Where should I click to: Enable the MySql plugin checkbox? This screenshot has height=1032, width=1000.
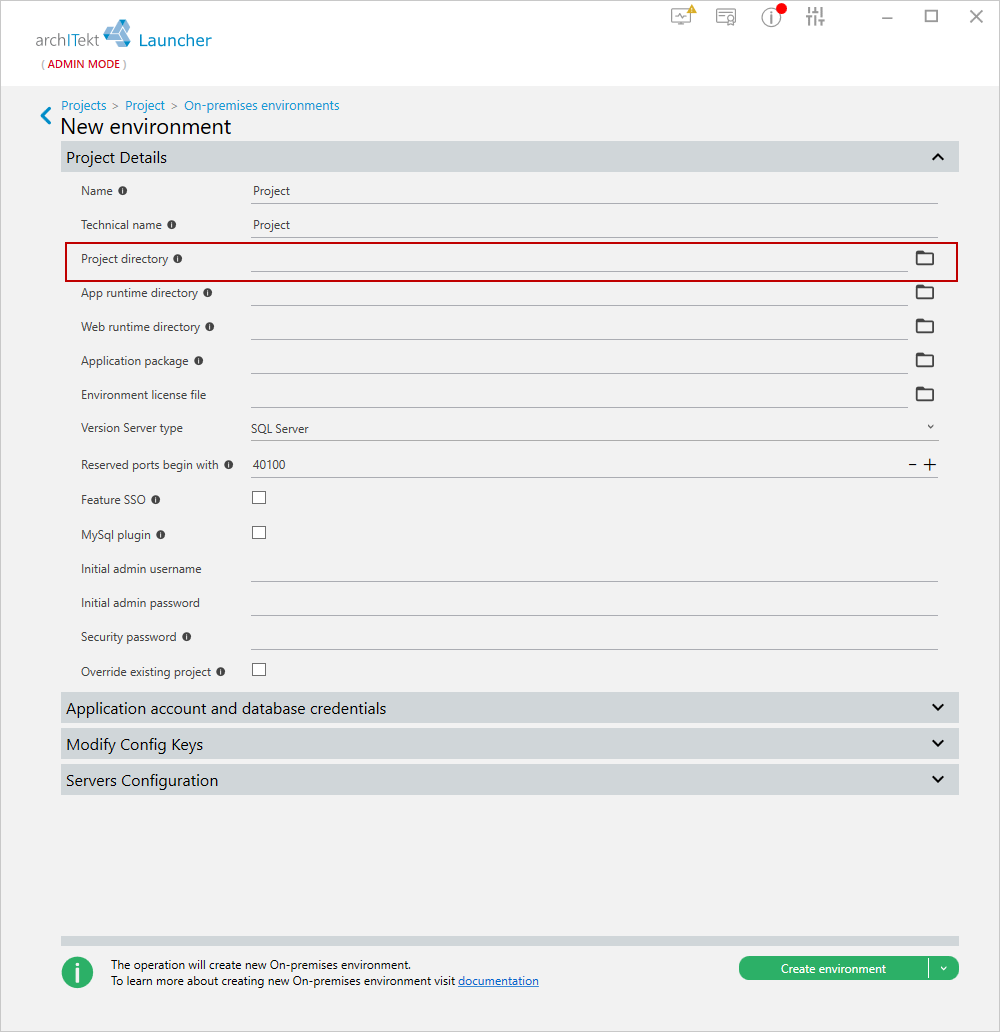[x=259, y=532]
